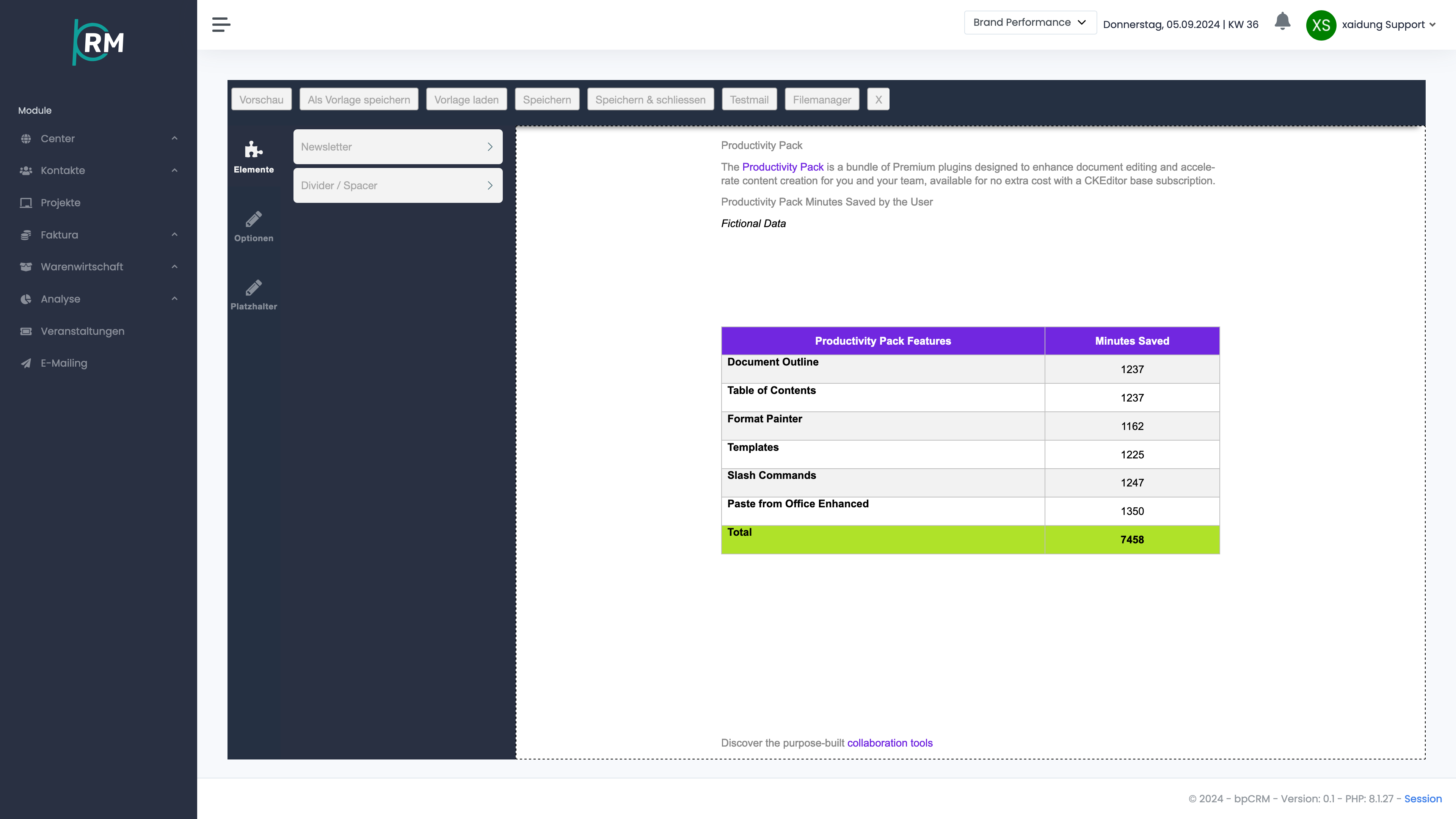Image resolution: width=1456 pixels, height=819 pixels.
Task: Click the Faktura coins icon
Action: coord(26,235)
